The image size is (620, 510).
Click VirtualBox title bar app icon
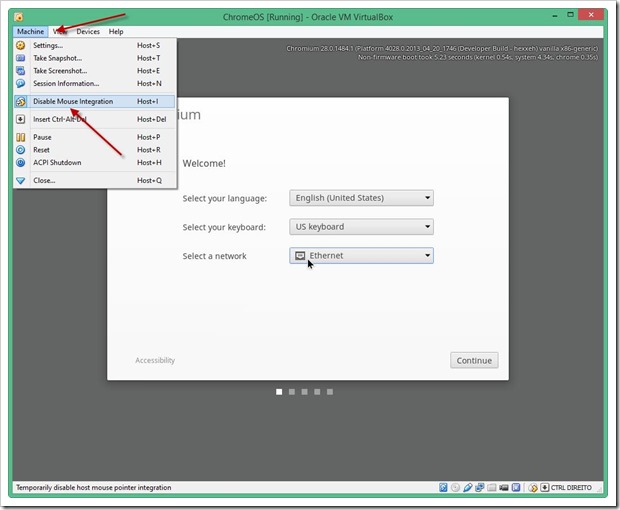(x=19, y=17)
